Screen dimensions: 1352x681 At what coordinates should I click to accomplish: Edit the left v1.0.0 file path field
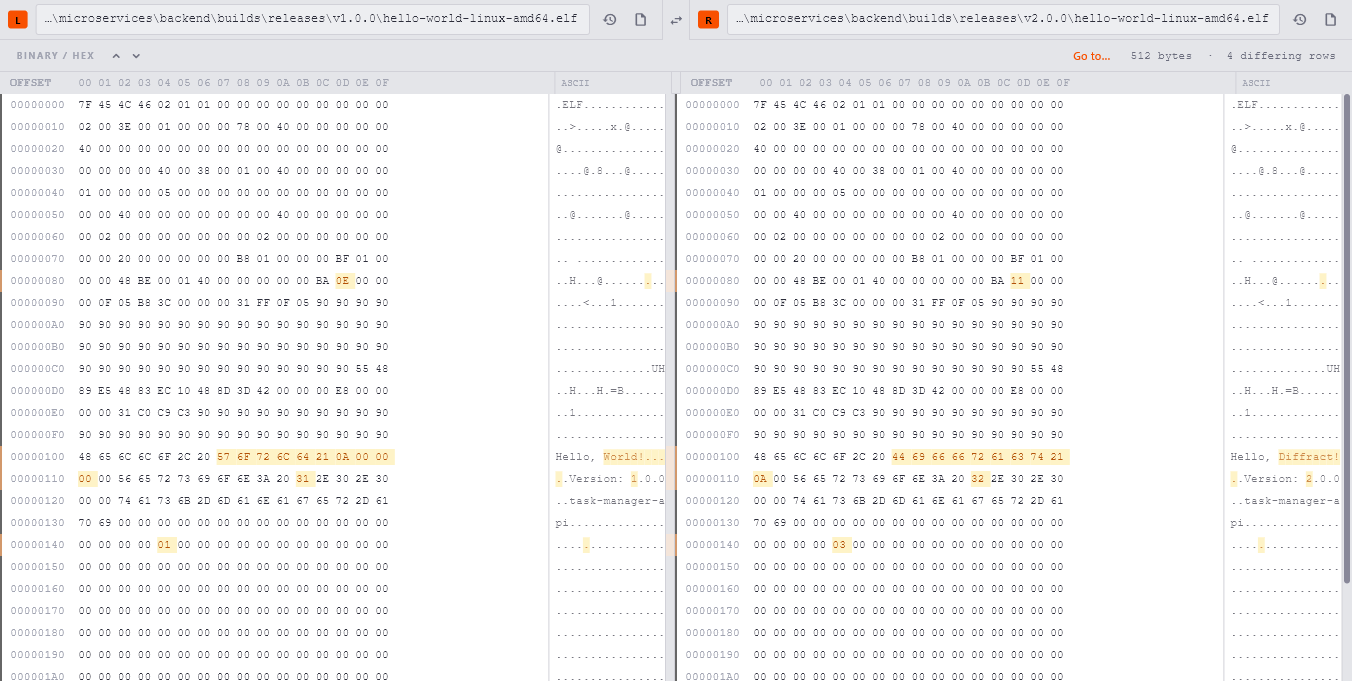point(313,19)
